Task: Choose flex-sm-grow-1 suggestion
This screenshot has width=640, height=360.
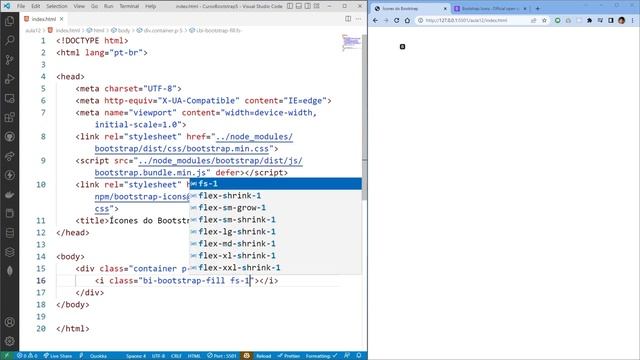Action: pos(276,208)
